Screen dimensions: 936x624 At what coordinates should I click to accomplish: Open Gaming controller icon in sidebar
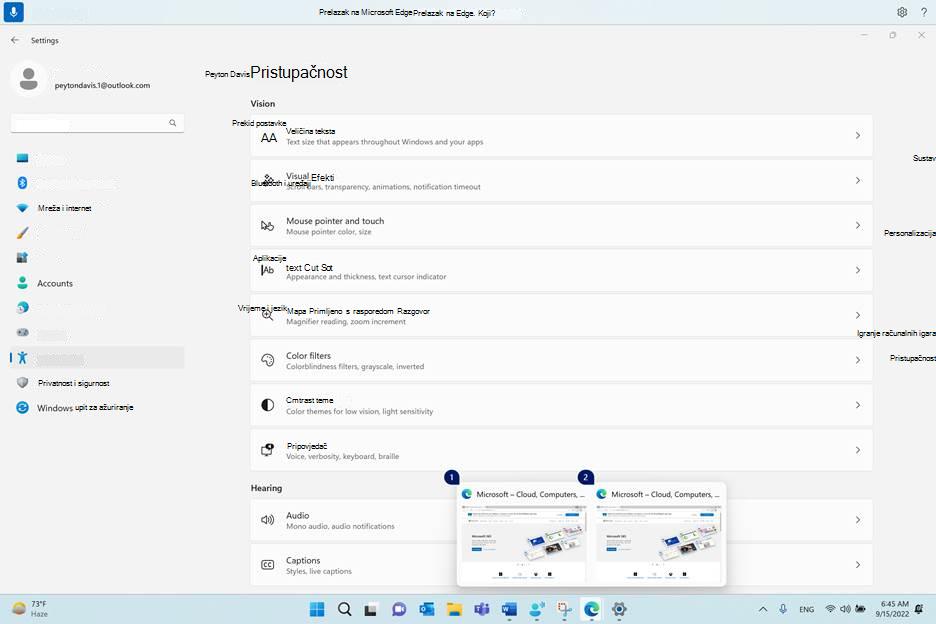click(x=22, y=332)
